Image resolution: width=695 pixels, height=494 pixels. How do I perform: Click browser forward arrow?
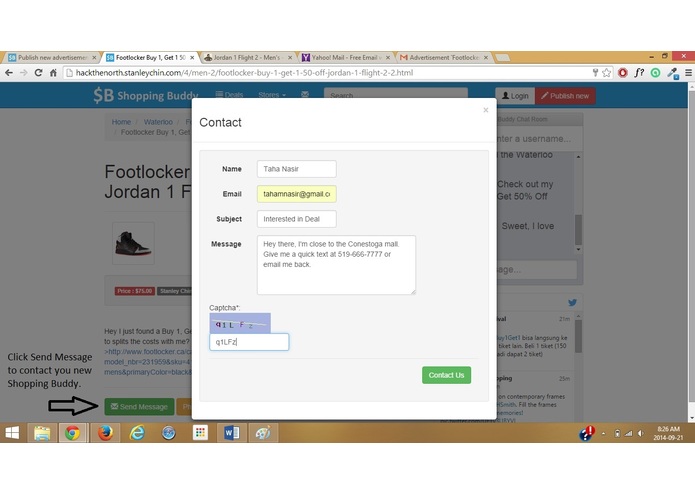click(23, 73)
